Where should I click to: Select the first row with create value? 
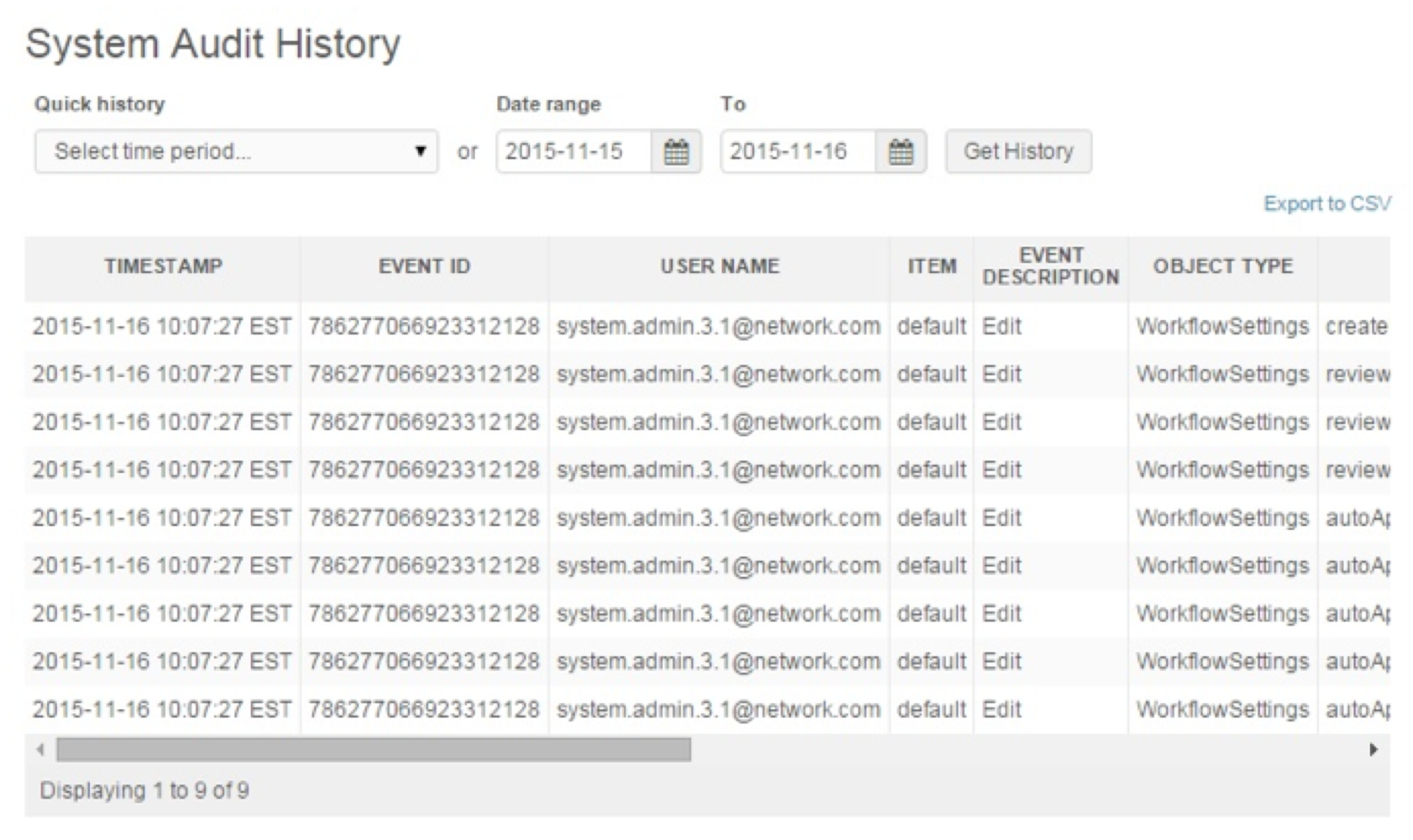1355,326
